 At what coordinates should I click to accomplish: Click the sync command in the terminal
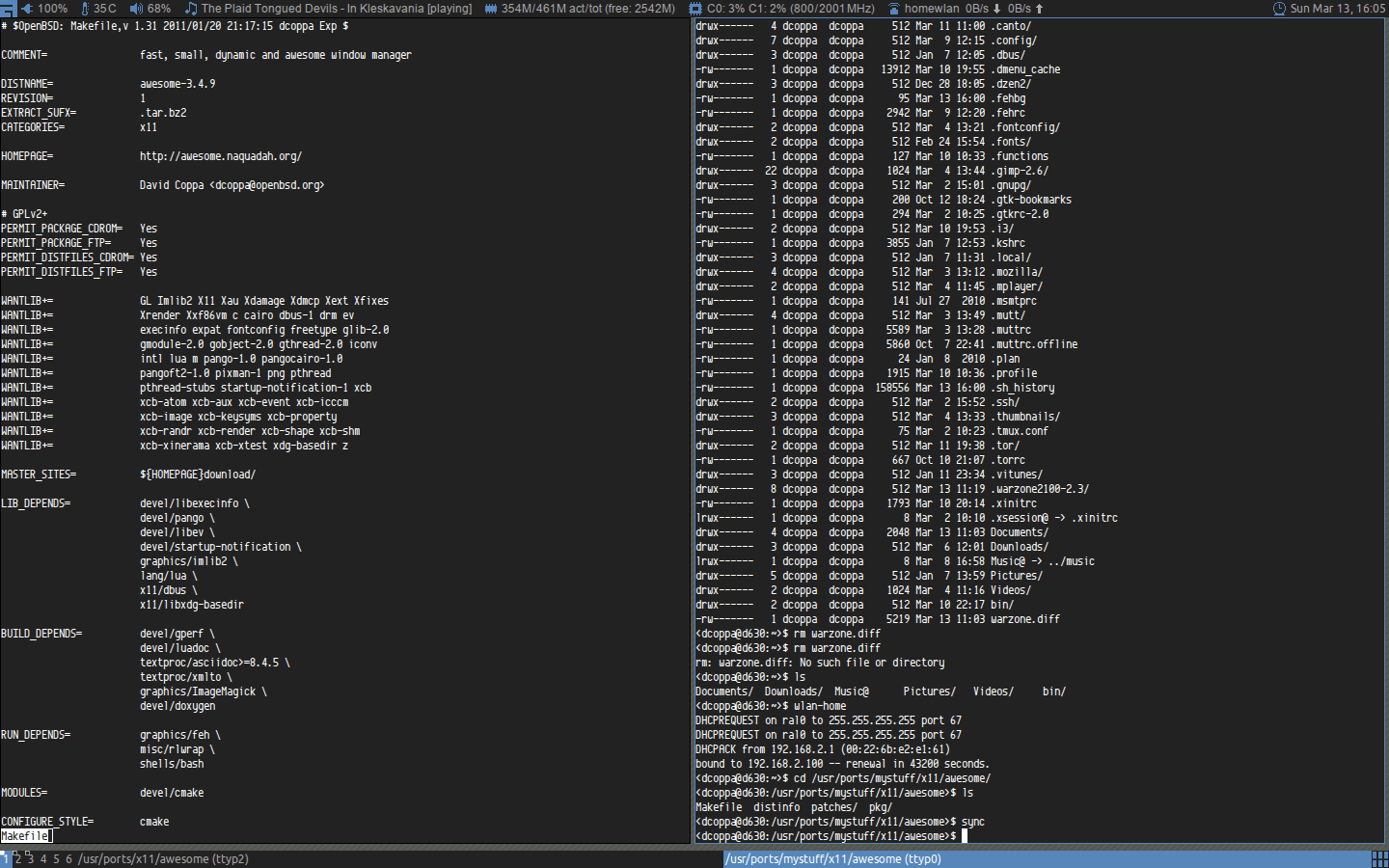click(973, 822)
